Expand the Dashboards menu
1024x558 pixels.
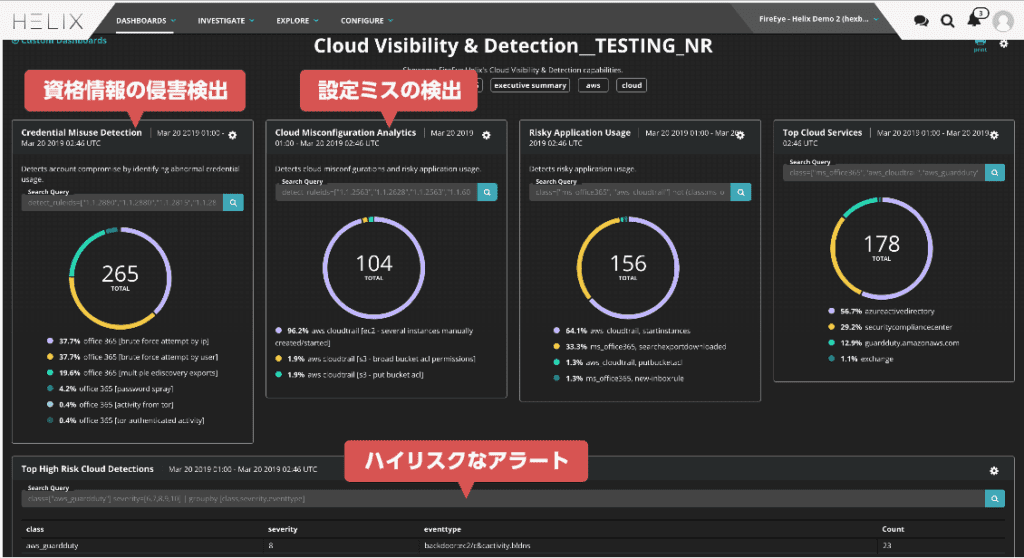pos(146,21)
